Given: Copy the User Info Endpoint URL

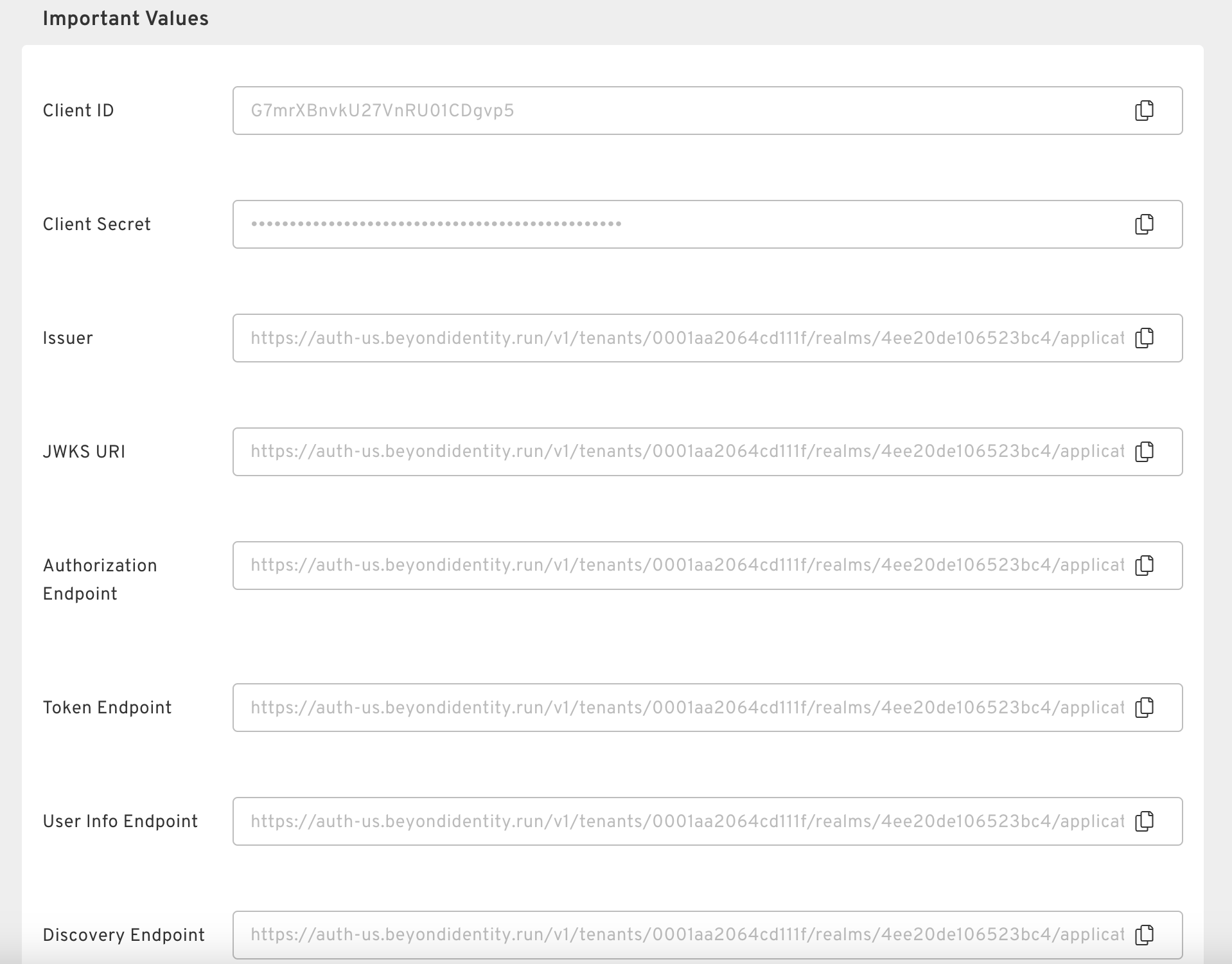Looking at the screenshot, I should (1144, 821).
